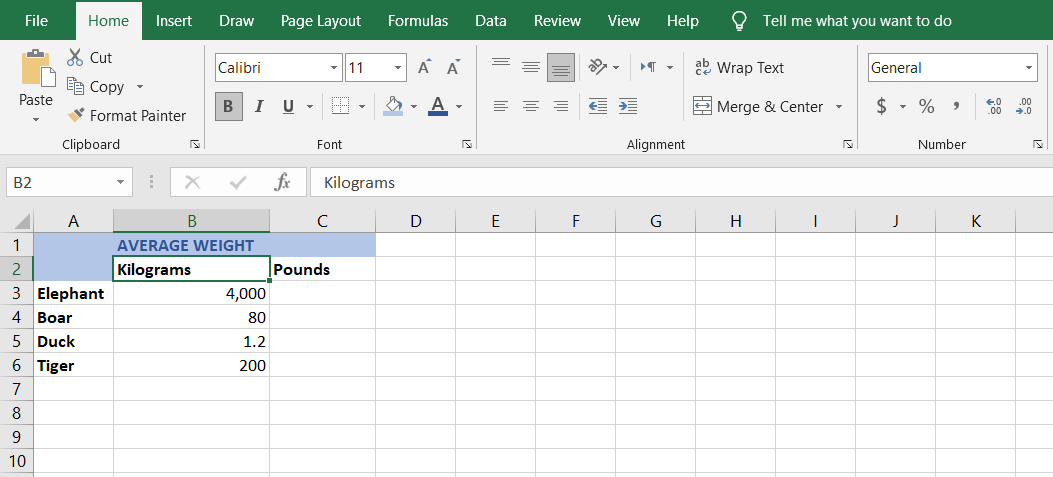Center align text horizontally
Screen dimensions: 1053x477
531,106
